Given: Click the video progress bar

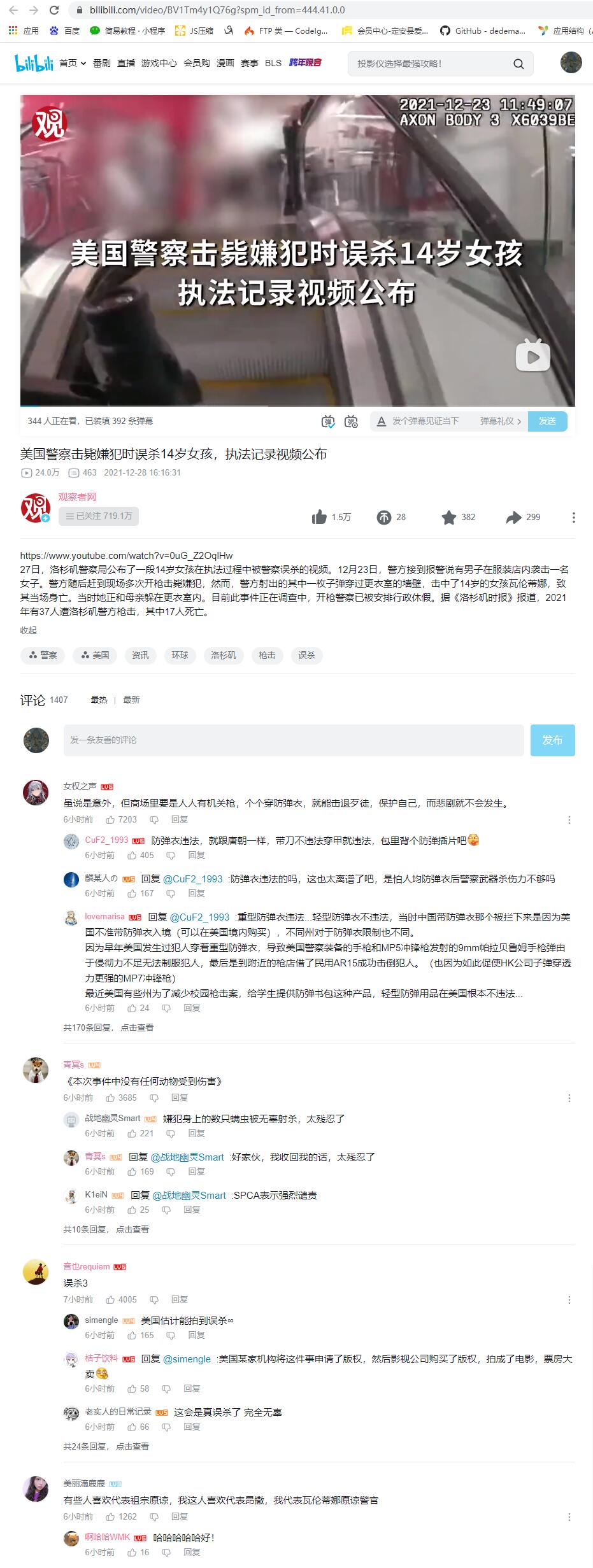Looking at the screenshot, I should pos(297,406).
